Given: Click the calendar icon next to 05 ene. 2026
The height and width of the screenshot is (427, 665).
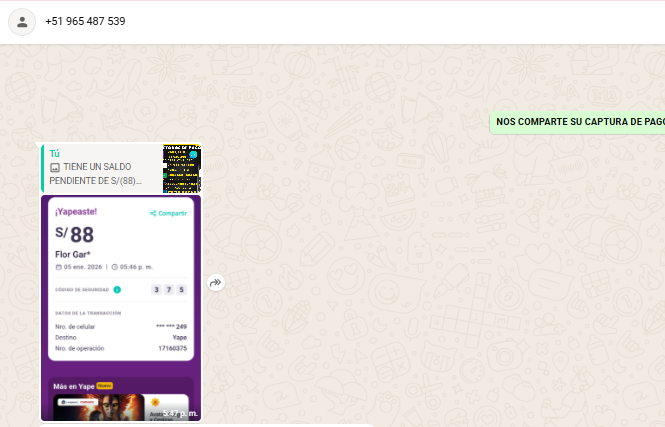Looking at the screenshot, I should (59, 268).
